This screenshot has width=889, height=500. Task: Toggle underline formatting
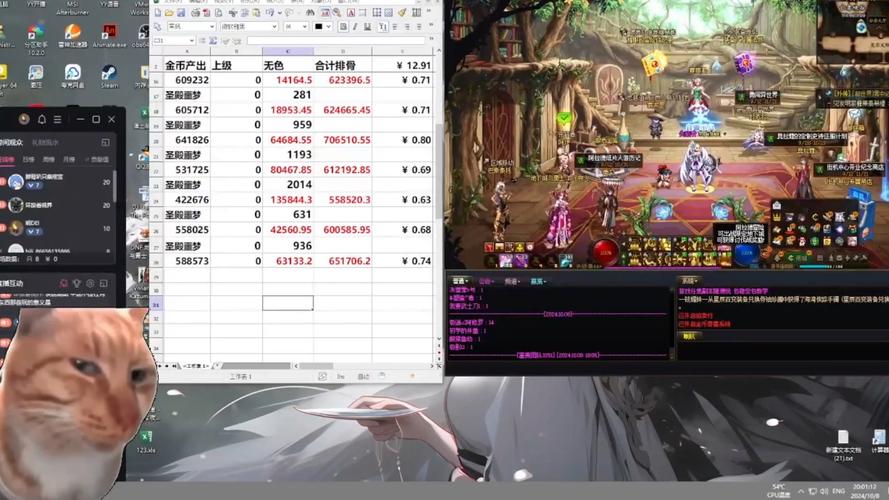[367, 27]
